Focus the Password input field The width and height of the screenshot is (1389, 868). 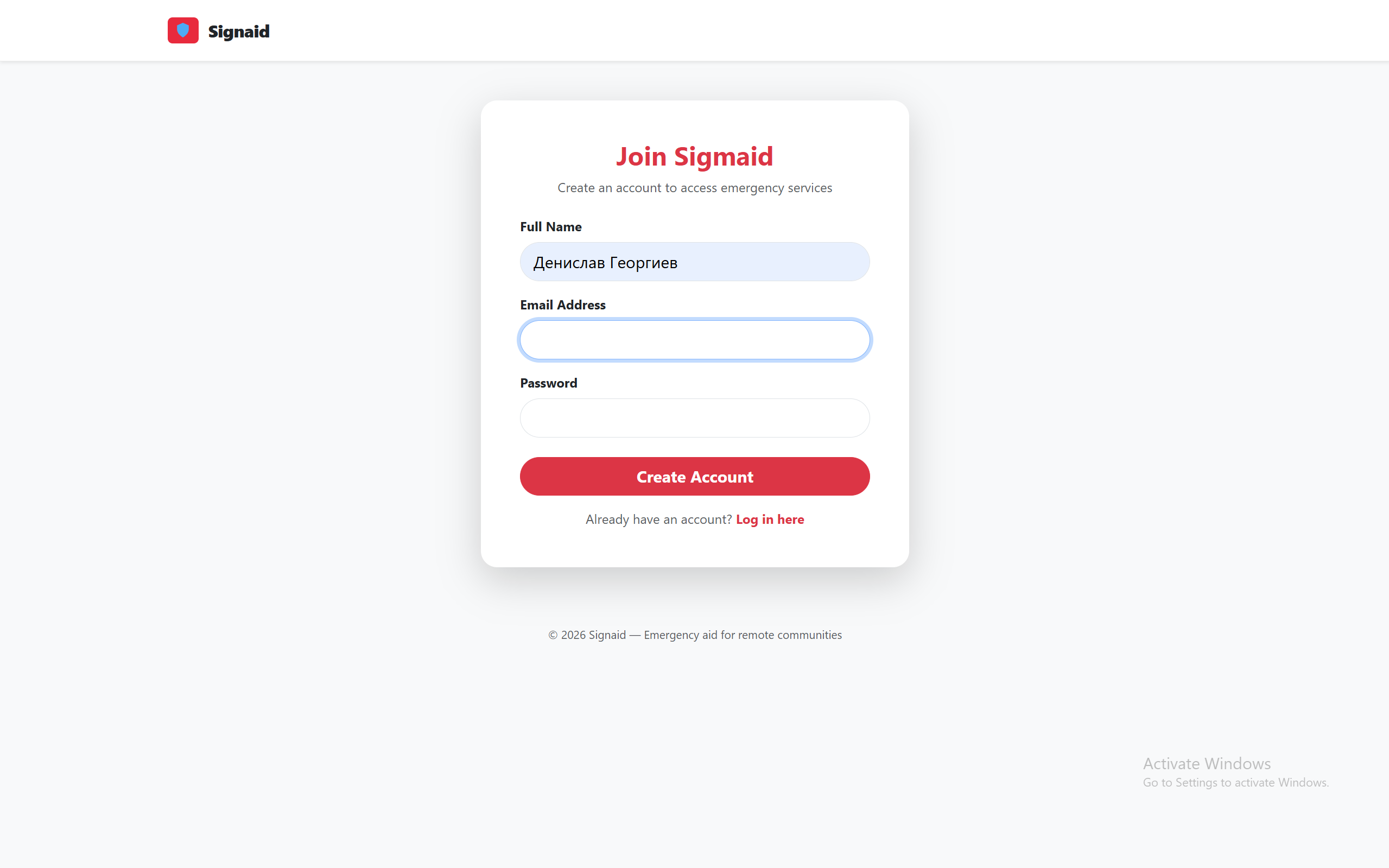tap(695, 418)
